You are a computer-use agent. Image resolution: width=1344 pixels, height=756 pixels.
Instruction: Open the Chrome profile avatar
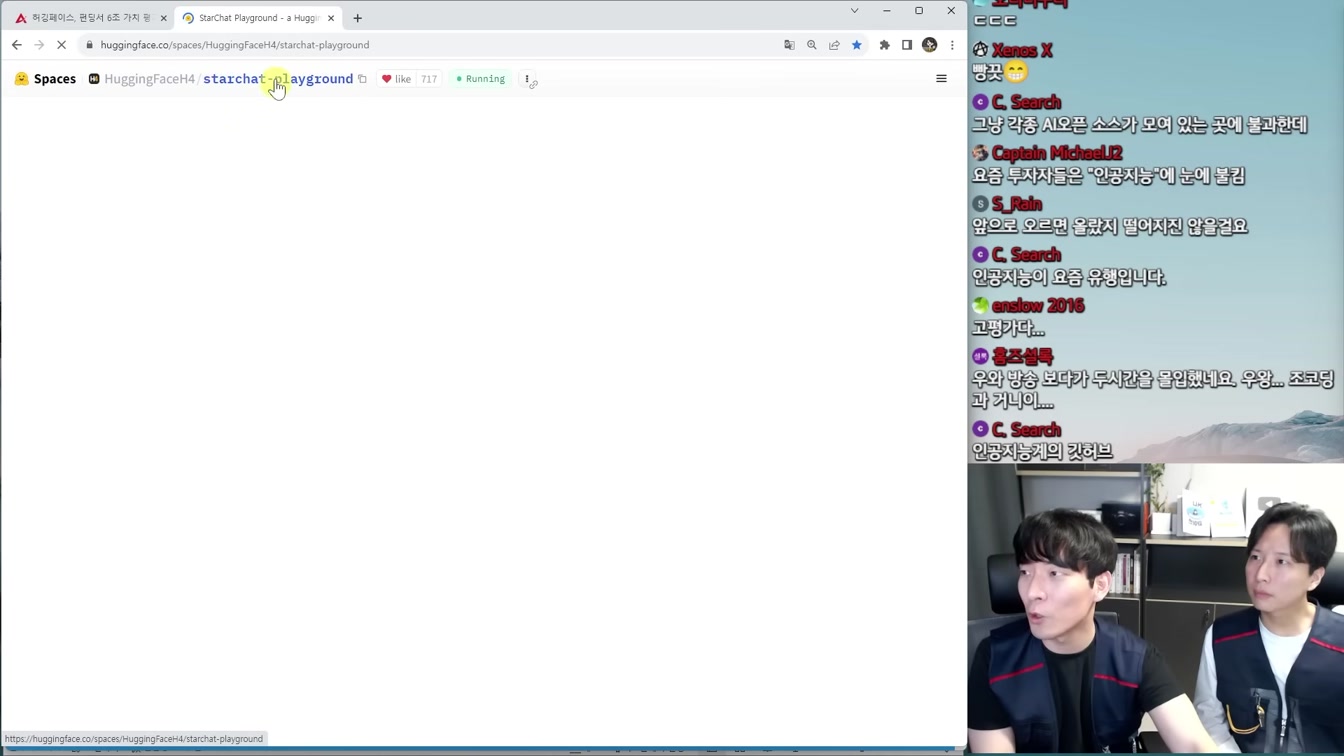pyautogui.click(x=929, y=45)
